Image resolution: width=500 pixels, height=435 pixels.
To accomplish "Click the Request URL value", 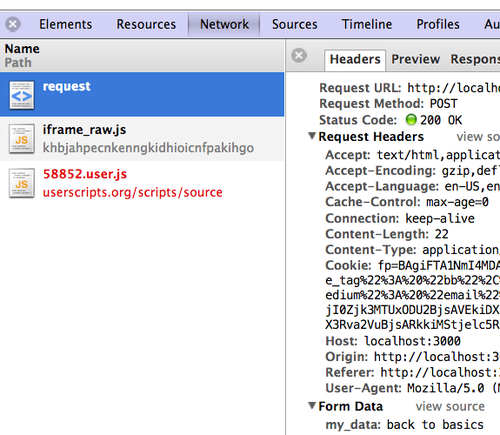I will [454, 88].
